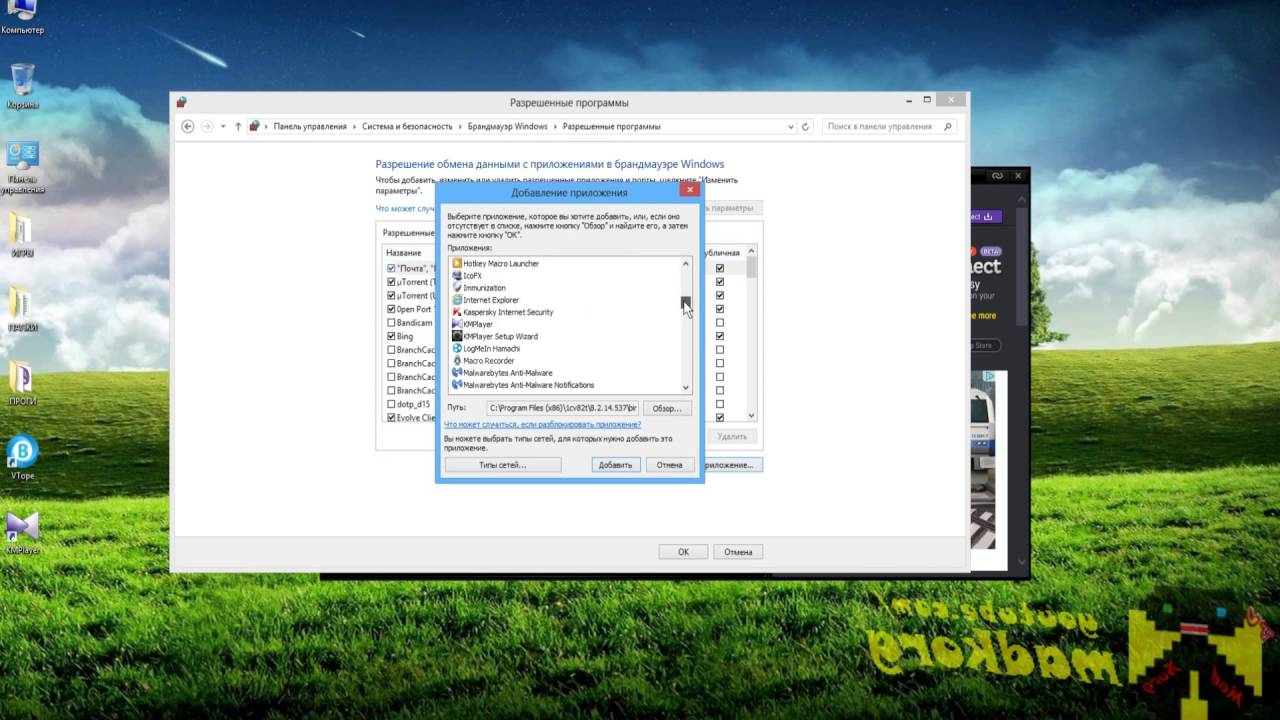Image resolution: width=1280 pixels, height=720 pixels.
Task: Toggle public network checkbox in dotp_d15 row
Action: (720, 404)
